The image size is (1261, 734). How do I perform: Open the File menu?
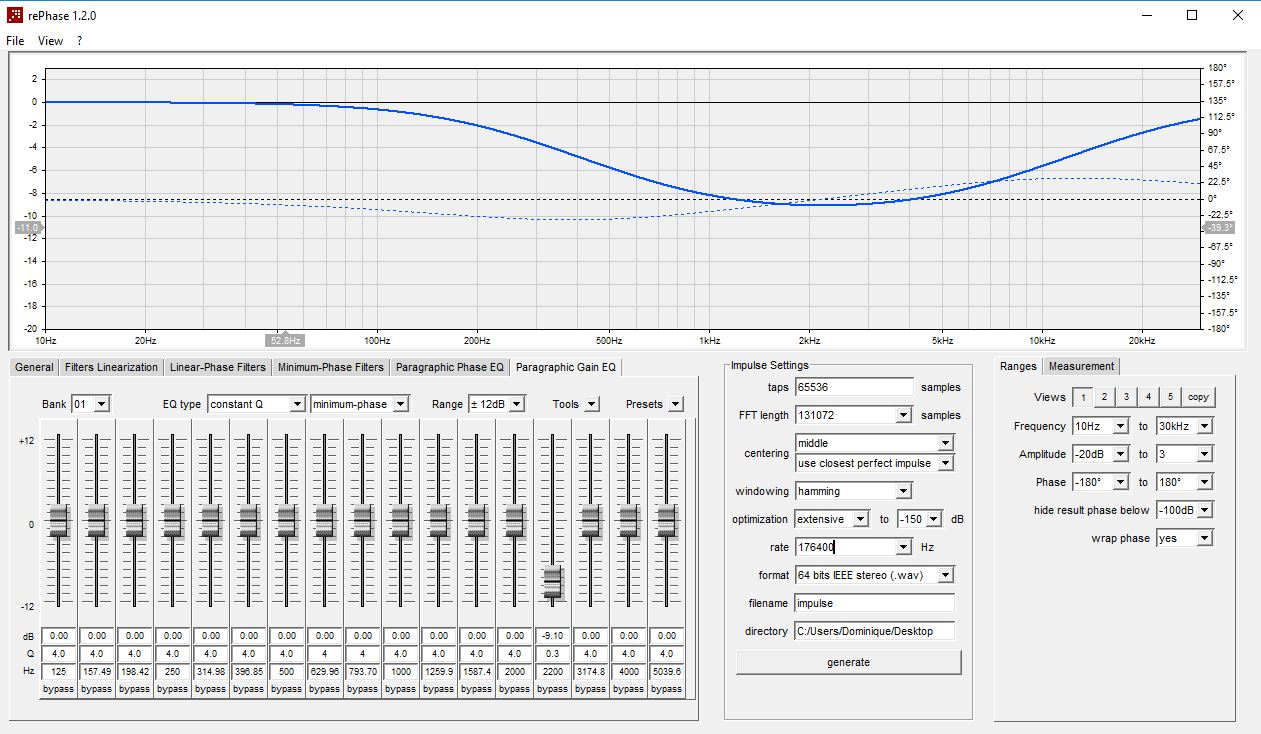point(15,41)
